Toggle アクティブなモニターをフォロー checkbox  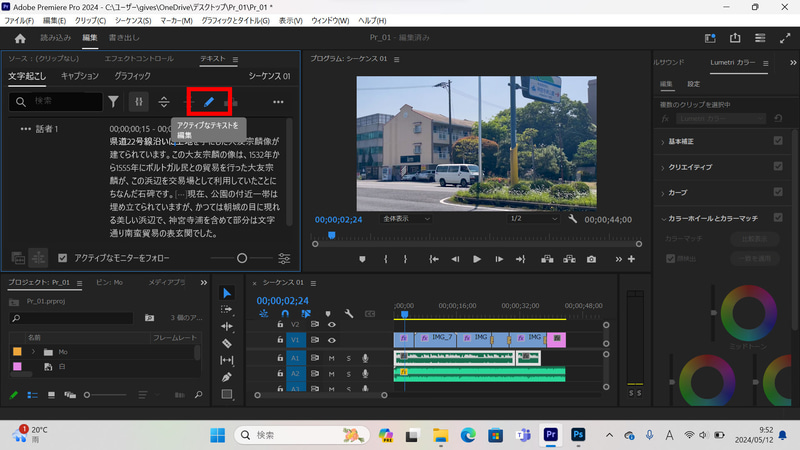62,258
